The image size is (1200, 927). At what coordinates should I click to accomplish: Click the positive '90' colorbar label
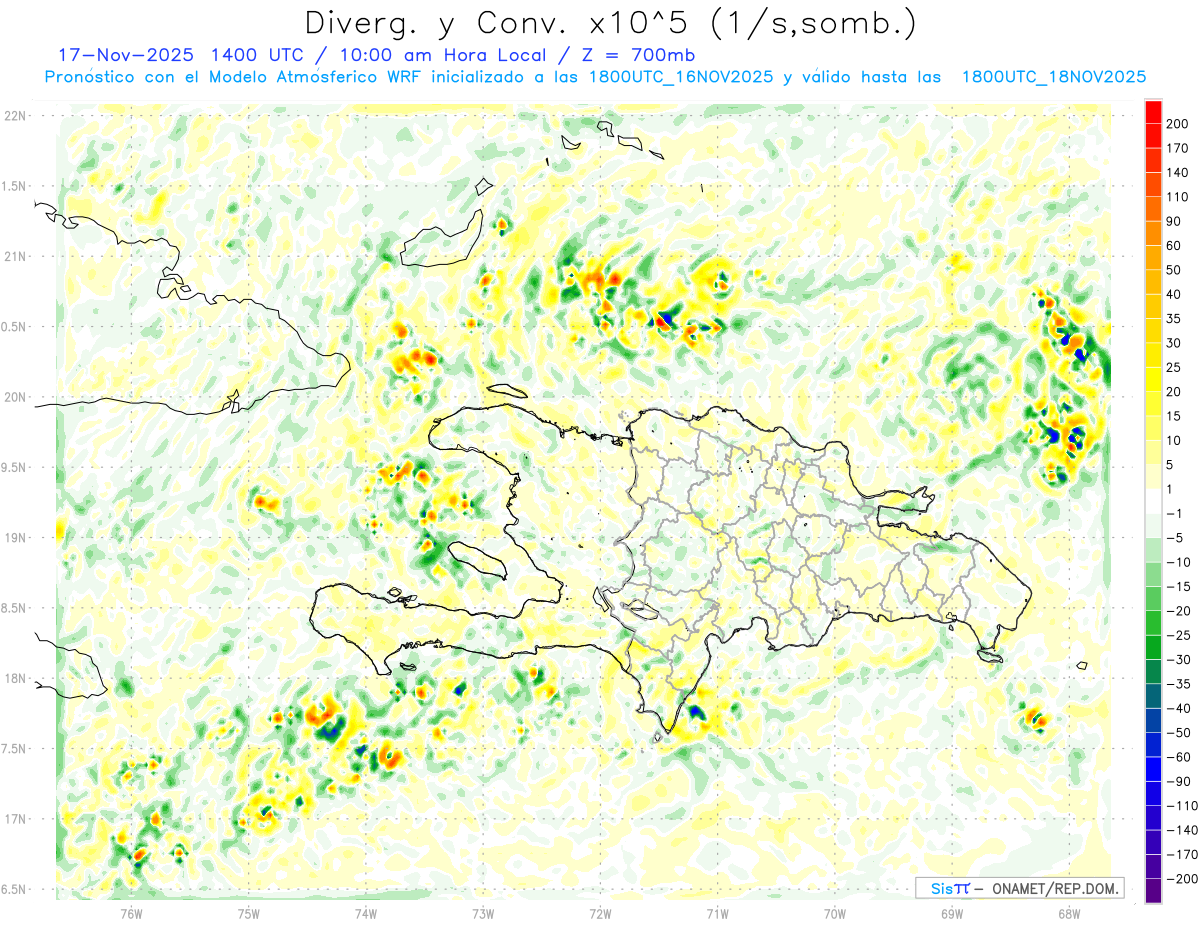click(x=1174, y=221)
